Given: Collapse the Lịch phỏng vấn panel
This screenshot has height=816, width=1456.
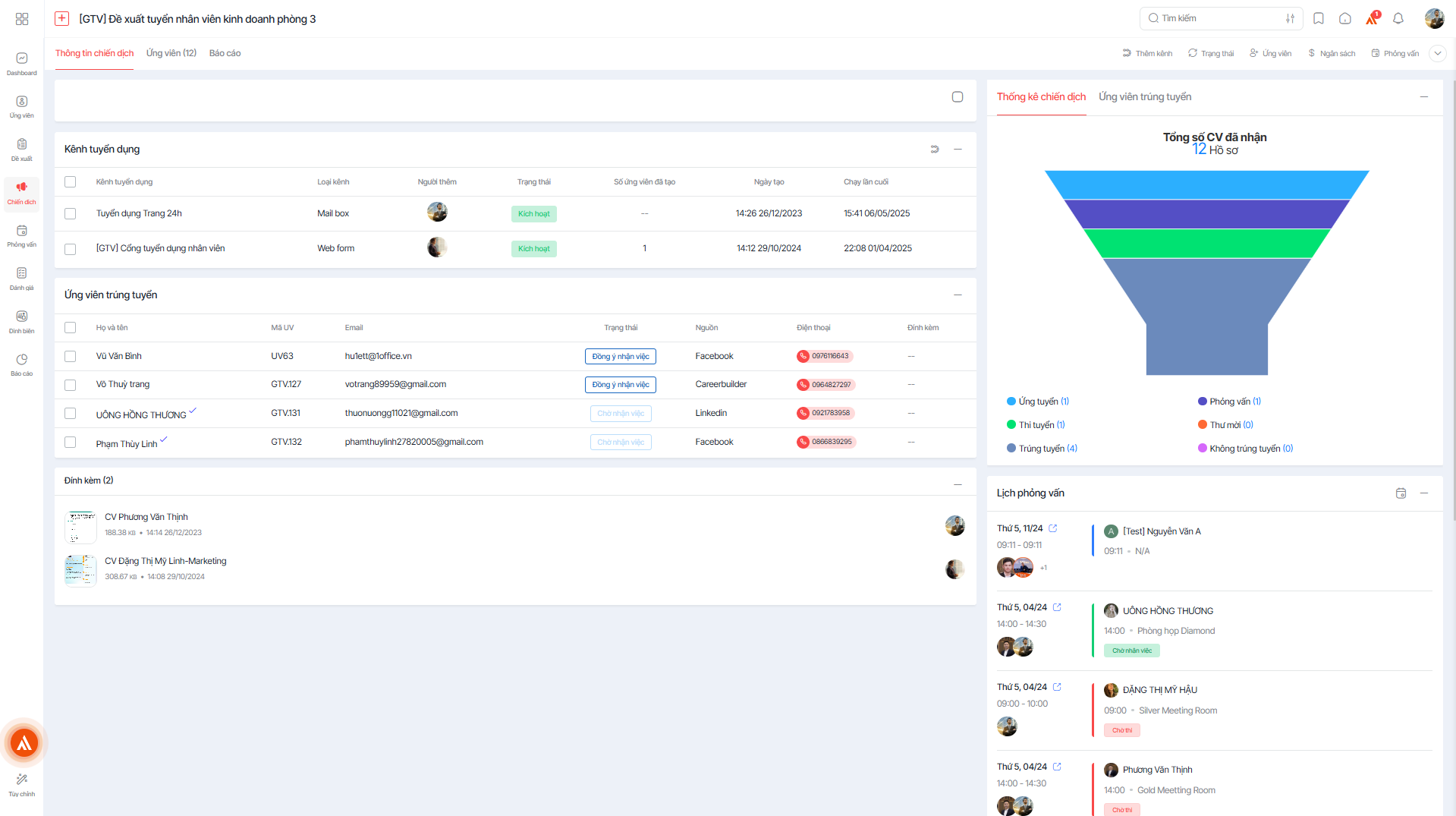Looking at the screenshot, I should pyautogui.click(x=1424, y=493).
